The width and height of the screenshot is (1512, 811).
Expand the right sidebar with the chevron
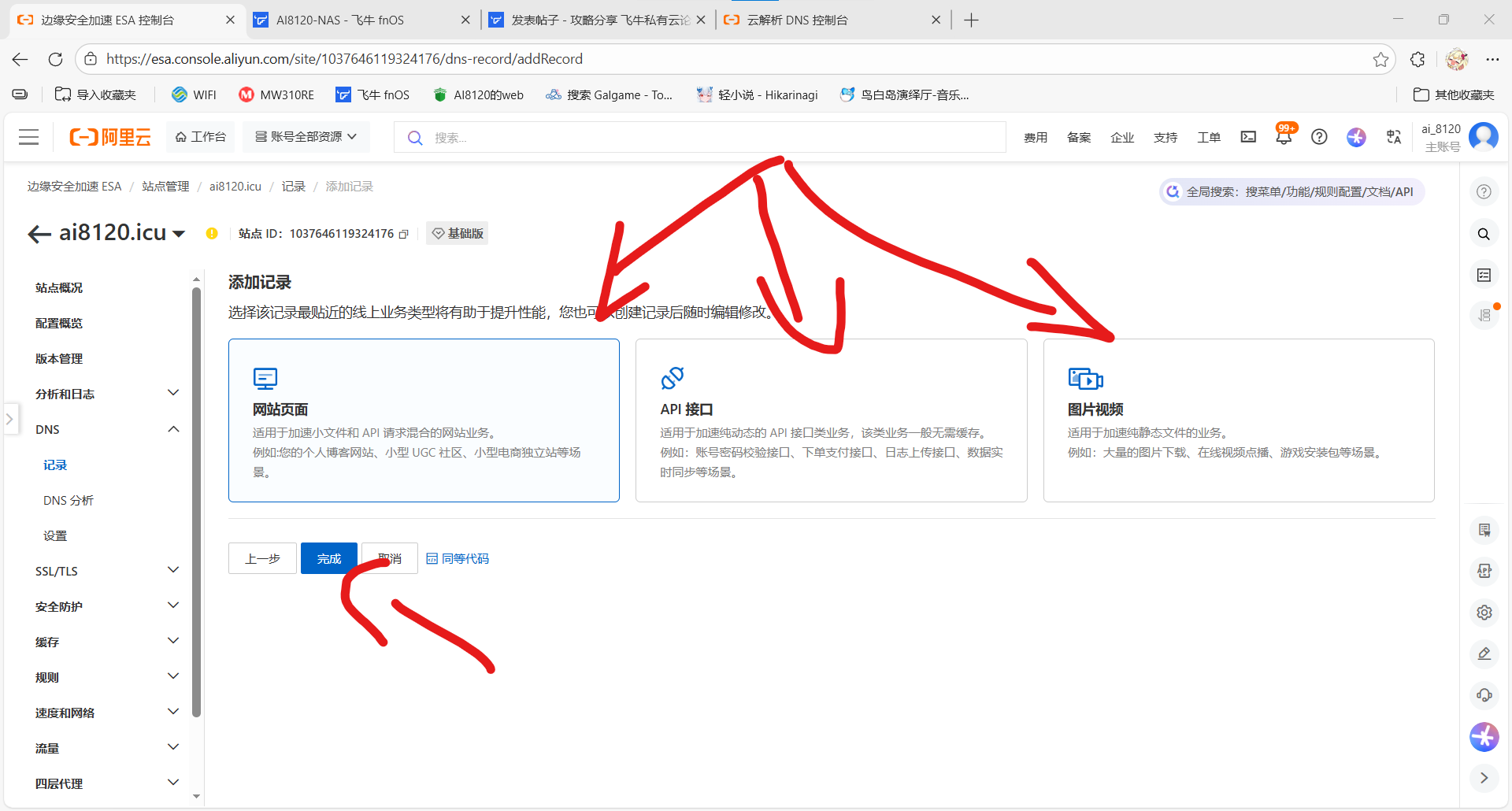coord(1484,778)
